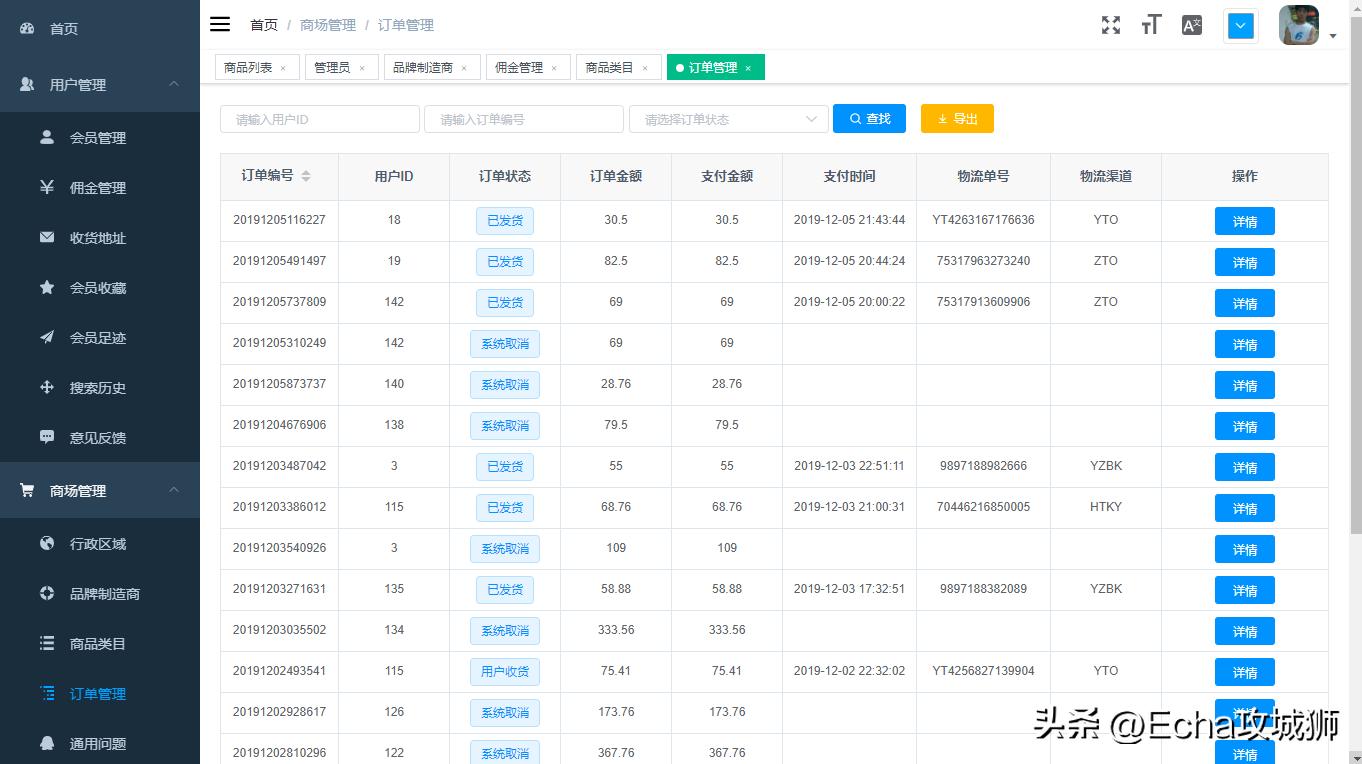This screenshot has height=764, width=1362.
Task: Close the 订单管理 active tab
Action: 748,68
